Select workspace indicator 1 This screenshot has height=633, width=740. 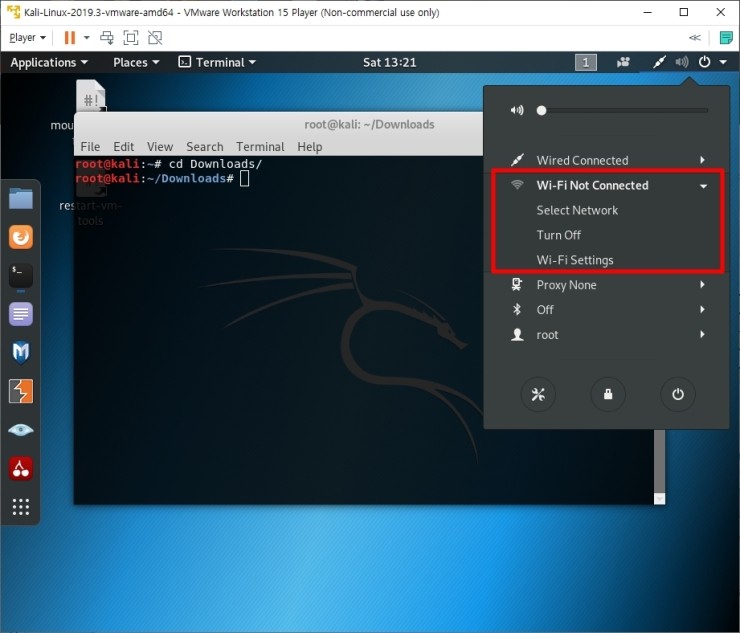coord(586,62)
